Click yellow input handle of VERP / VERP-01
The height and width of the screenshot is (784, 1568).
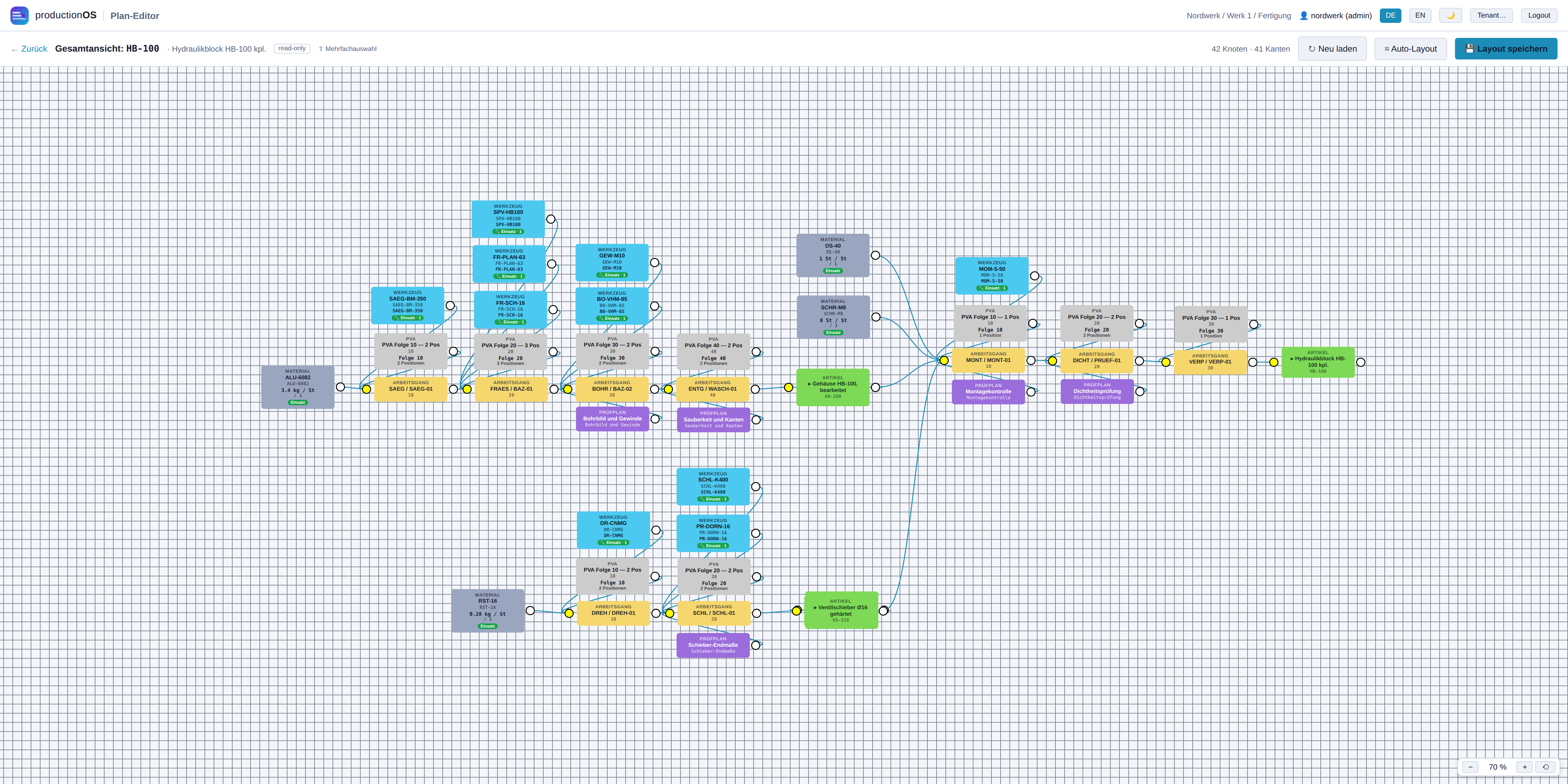point(1166,362)
